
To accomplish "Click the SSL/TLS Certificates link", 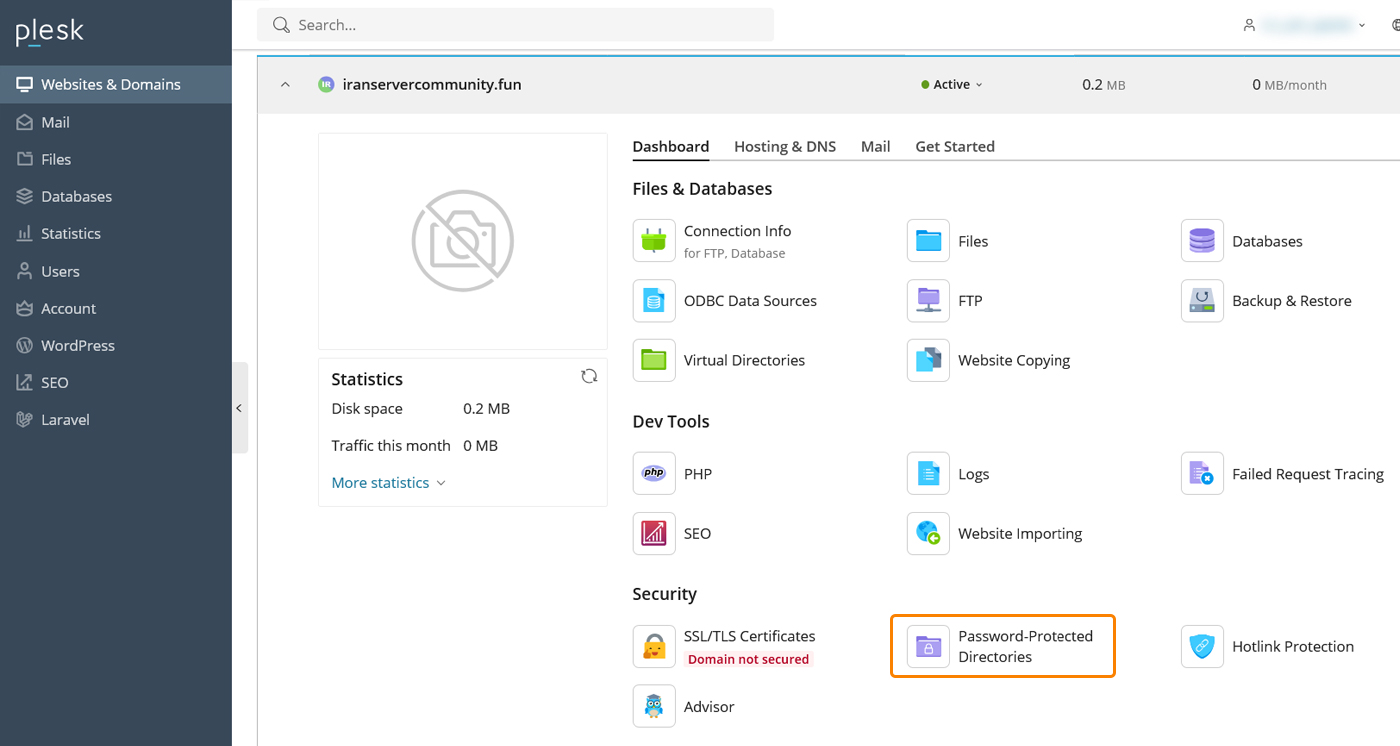I will (x=749, y=636).
